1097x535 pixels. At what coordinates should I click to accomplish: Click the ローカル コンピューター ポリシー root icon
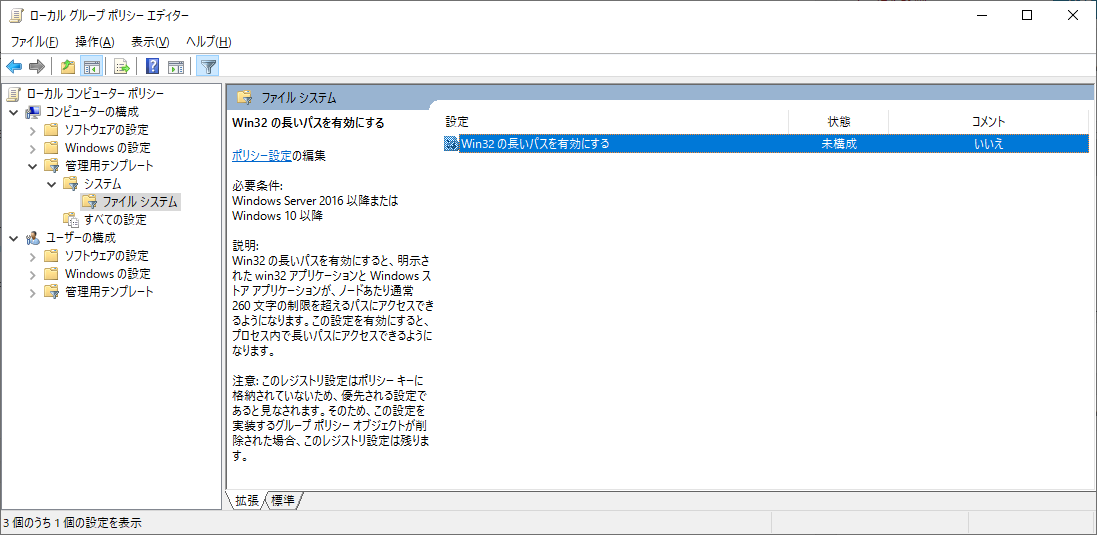[x=13, y=93]
